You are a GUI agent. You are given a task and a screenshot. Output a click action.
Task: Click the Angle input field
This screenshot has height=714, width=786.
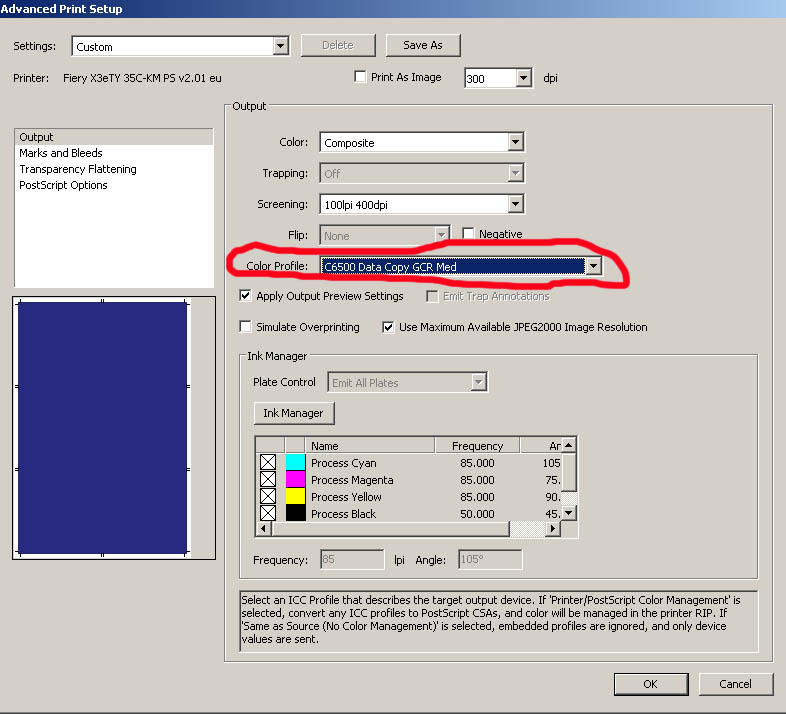click(x=490, y=560)
